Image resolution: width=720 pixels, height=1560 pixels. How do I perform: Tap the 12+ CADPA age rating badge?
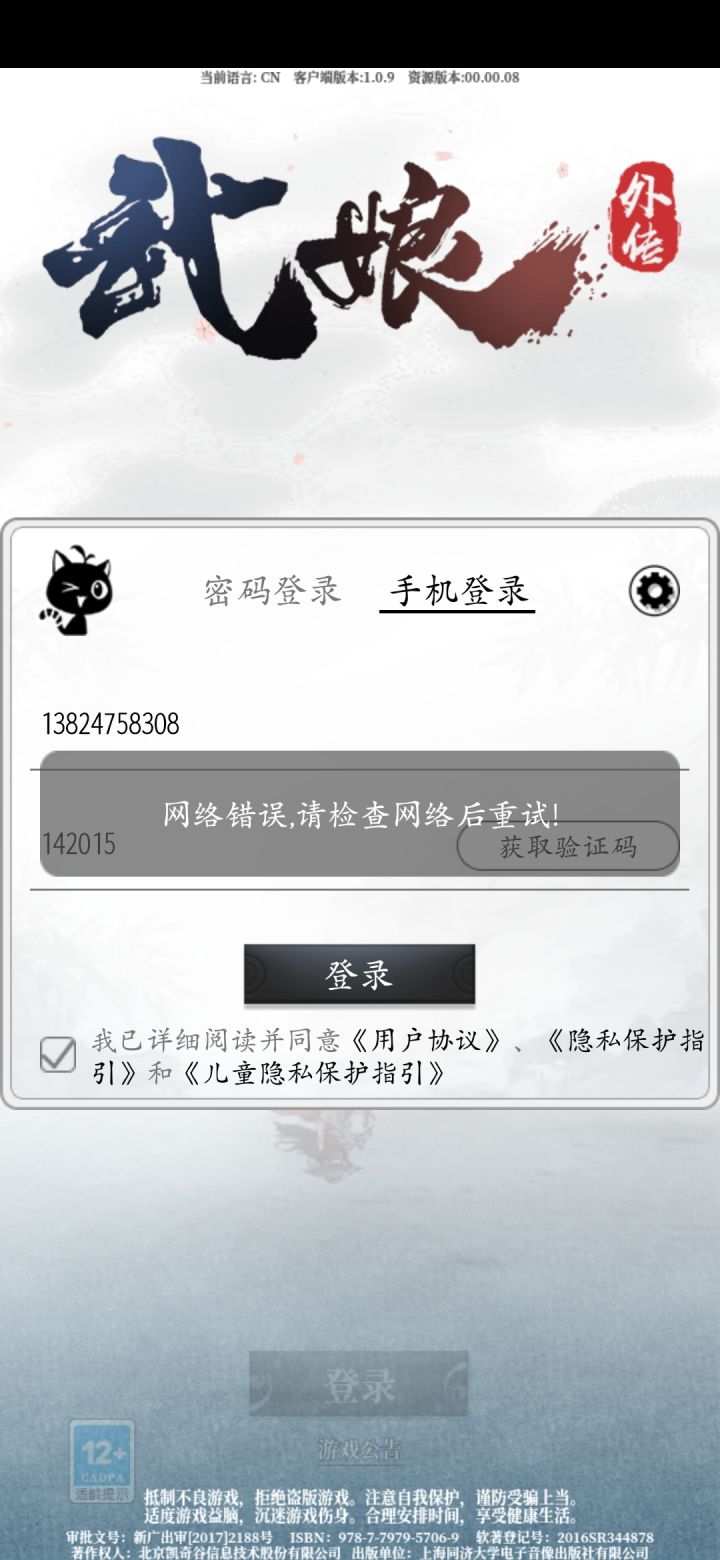pos(102,1461)
